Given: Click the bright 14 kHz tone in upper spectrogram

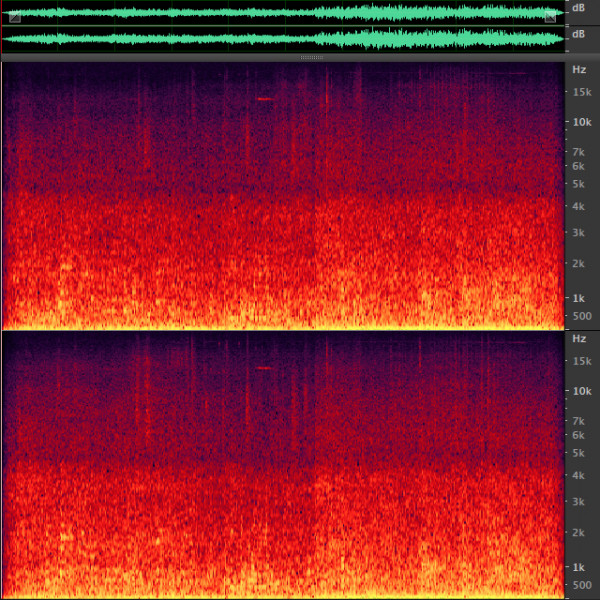Looking at the screenshot, I should pyautogui.click(x=265, y=99).
